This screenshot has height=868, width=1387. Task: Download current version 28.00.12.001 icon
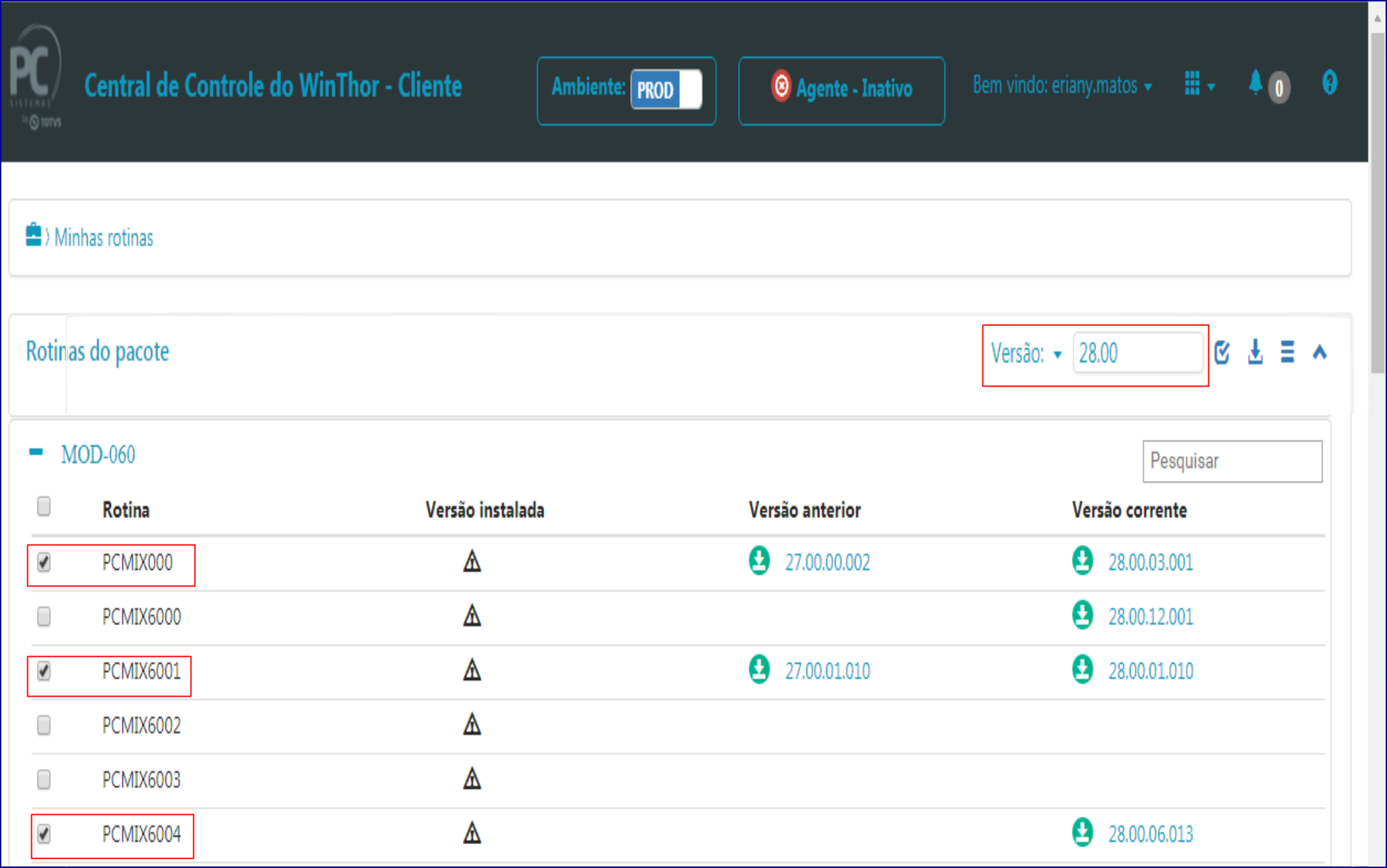tap(1083, 615)
